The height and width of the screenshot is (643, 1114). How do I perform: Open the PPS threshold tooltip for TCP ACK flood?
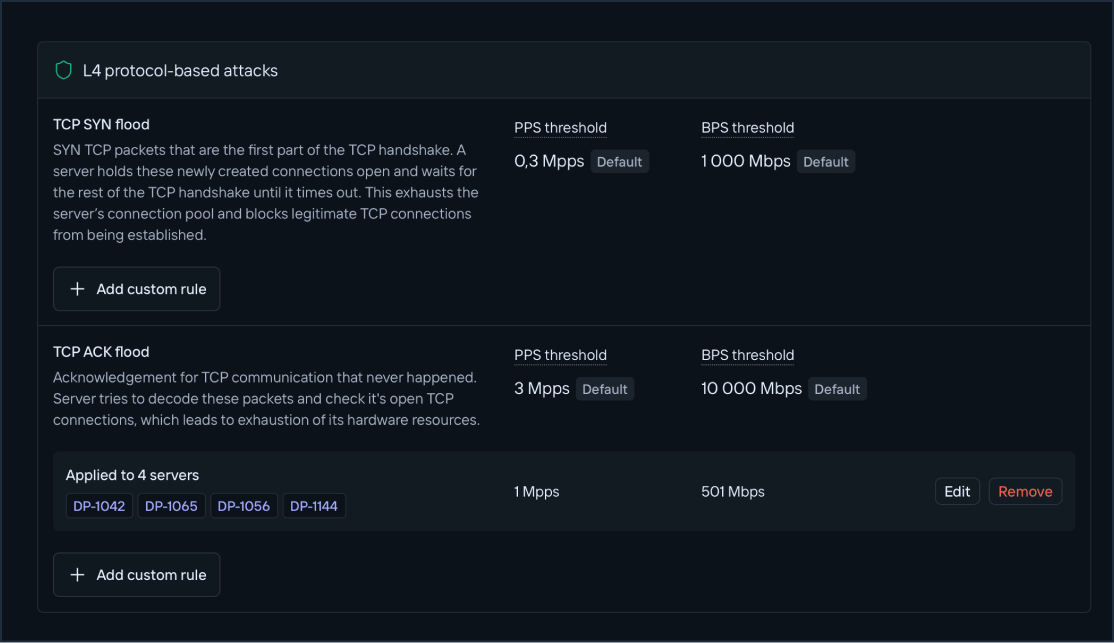click(x=560, y=354)
